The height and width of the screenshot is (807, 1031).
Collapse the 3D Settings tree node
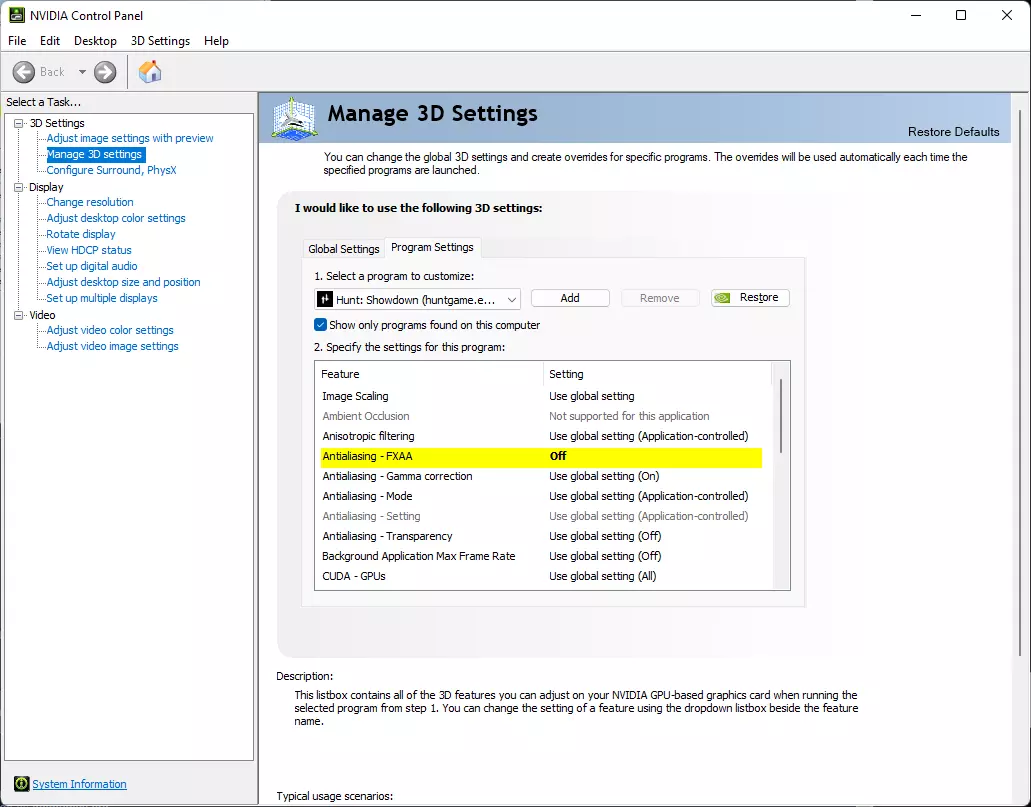click(18, 123)
